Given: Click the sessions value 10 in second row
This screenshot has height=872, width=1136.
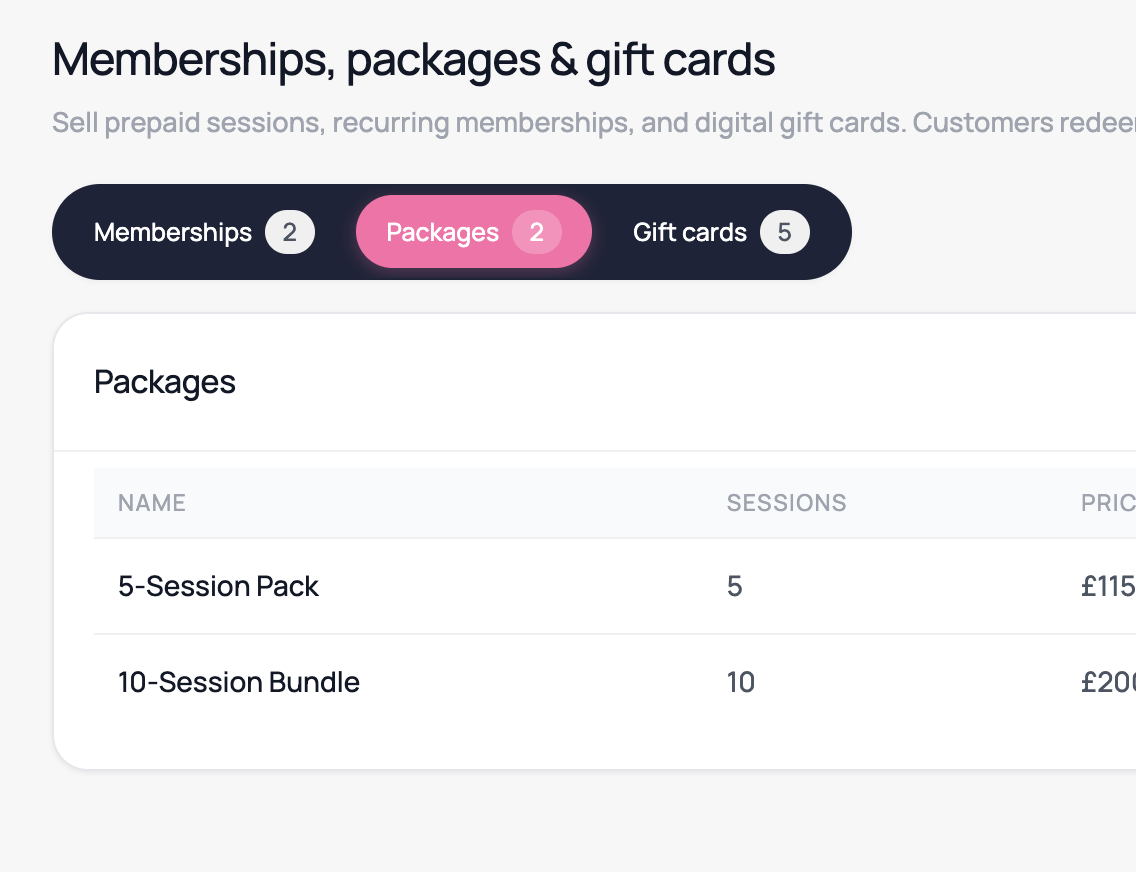Looking at the screenshot, I should click(741, 682).
